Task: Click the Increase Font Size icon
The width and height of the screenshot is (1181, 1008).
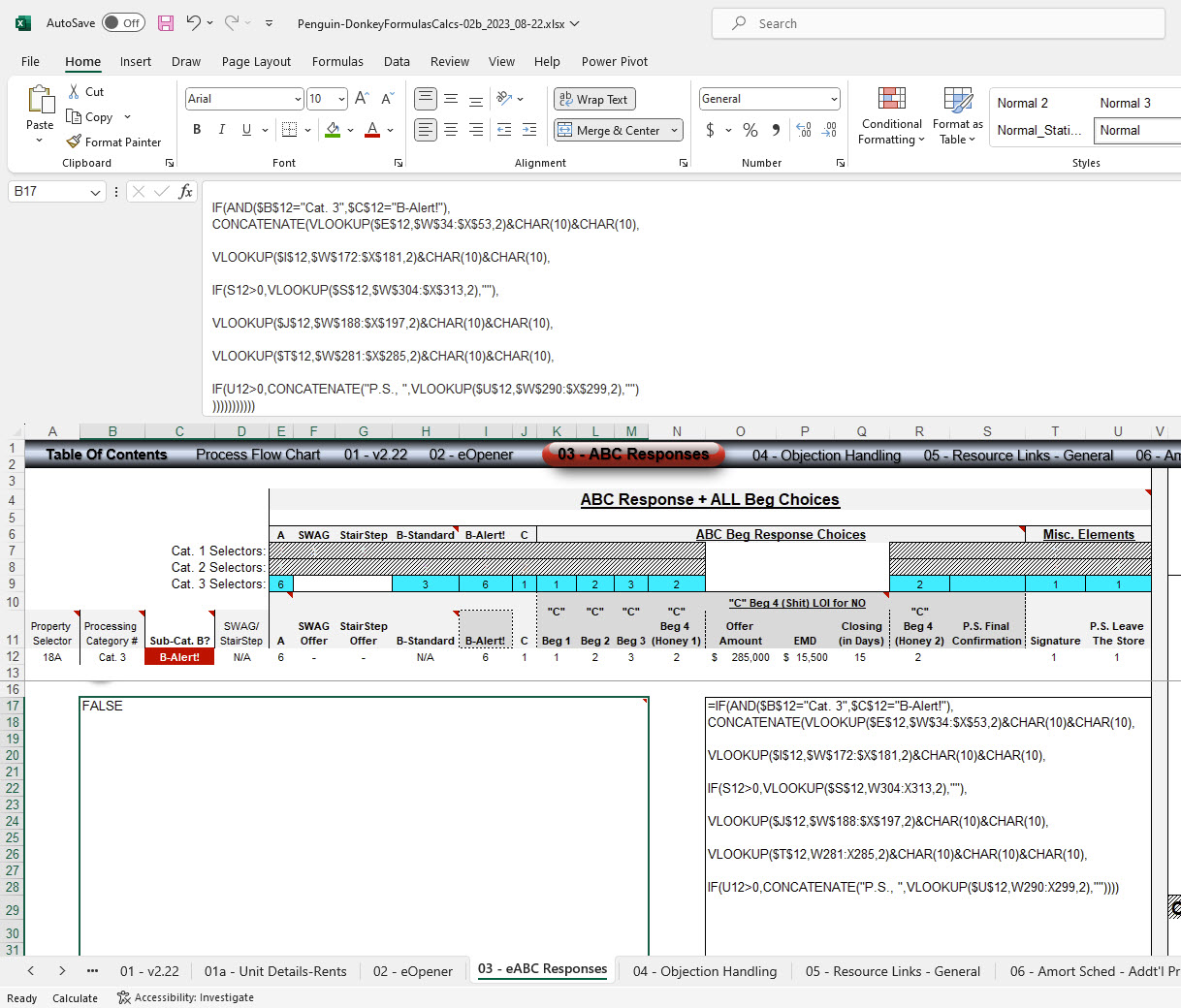Action: tap(362, 99)
